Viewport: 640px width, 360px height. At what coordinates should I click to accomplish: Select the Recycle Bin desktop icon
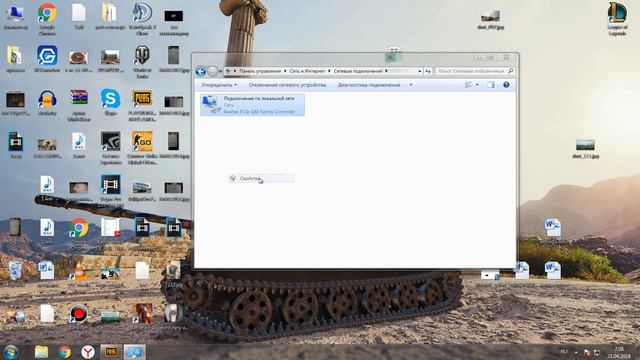tap(15, 273)
